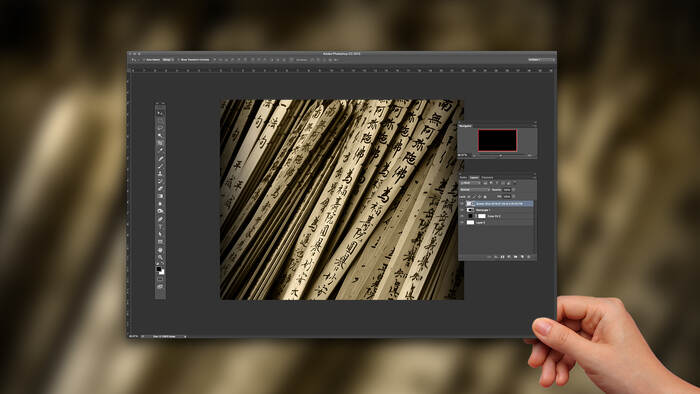Open the Layers panel flyout menu
The height and width of the screenshot is (394, 700).
pos(534,178)
